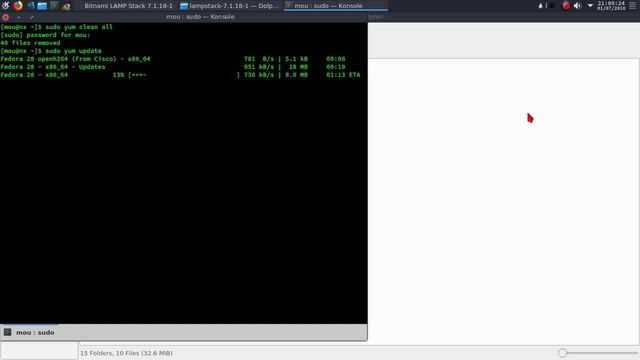Image resolution: width=640 pixels, height=360 pixels.
Task: Launch Firefox from the panel
Action: (x=18, y=6)
